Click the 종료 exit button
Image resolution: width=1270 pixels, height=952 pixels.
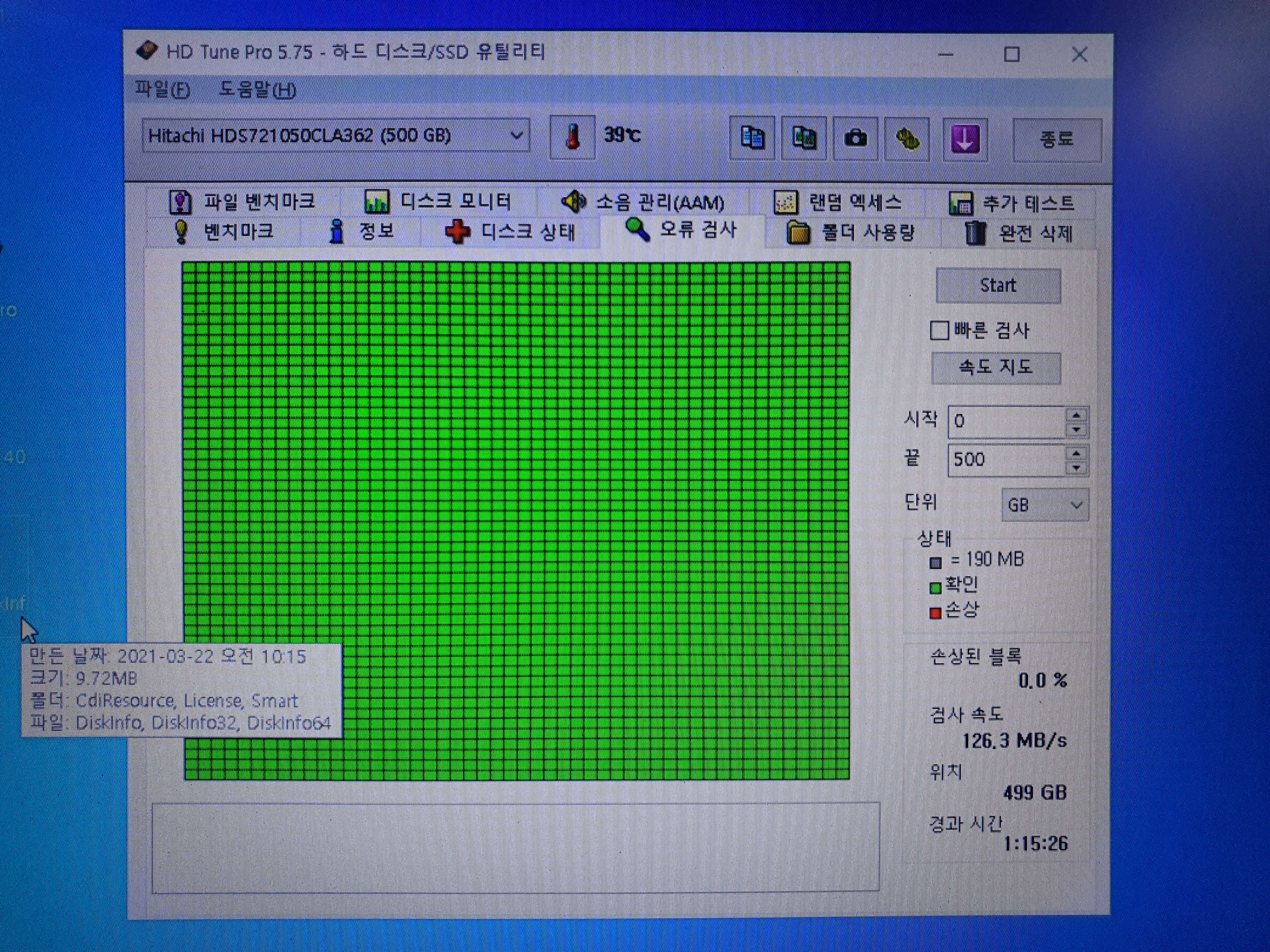pos(1057,139)
